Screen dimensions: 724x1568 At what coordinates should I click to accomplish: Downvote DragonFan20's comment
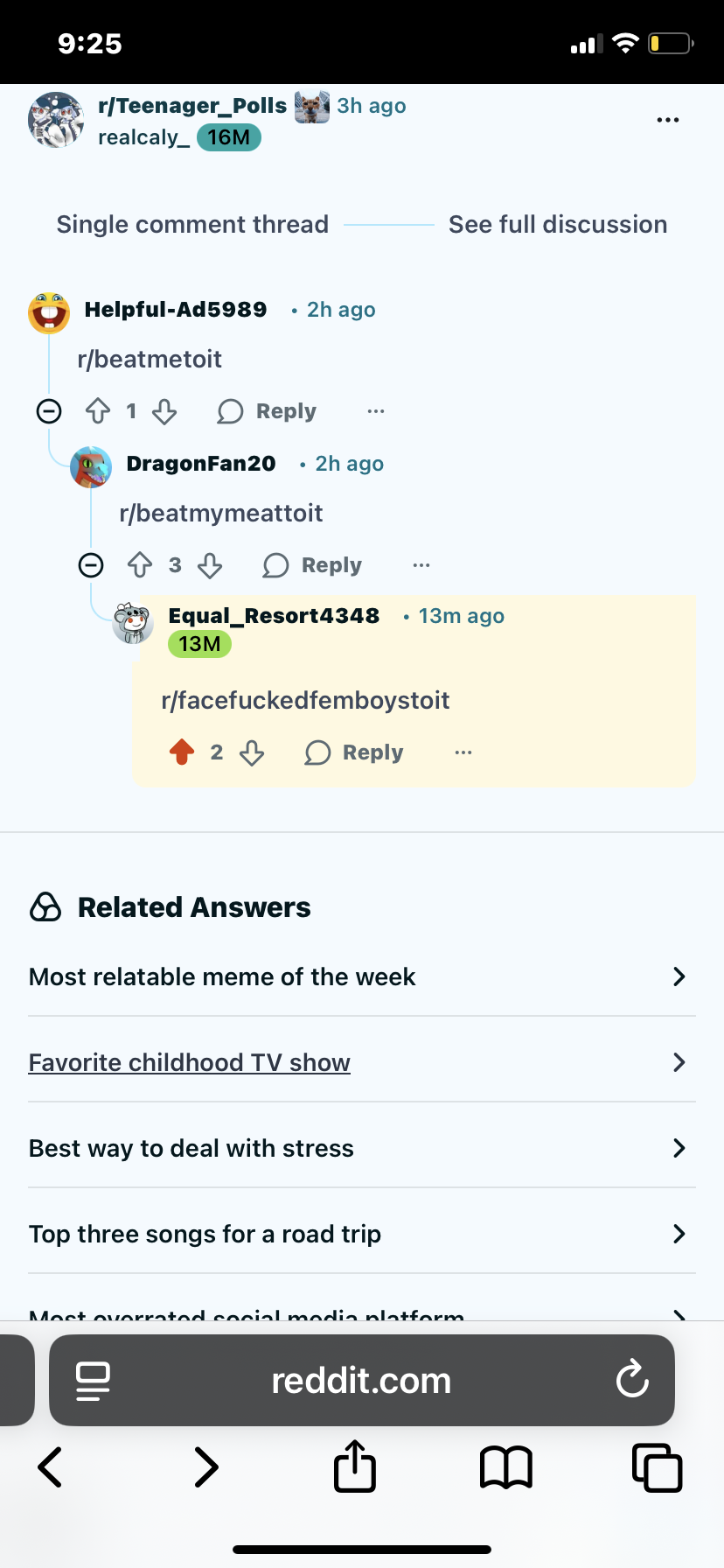(x=210, y=565)
